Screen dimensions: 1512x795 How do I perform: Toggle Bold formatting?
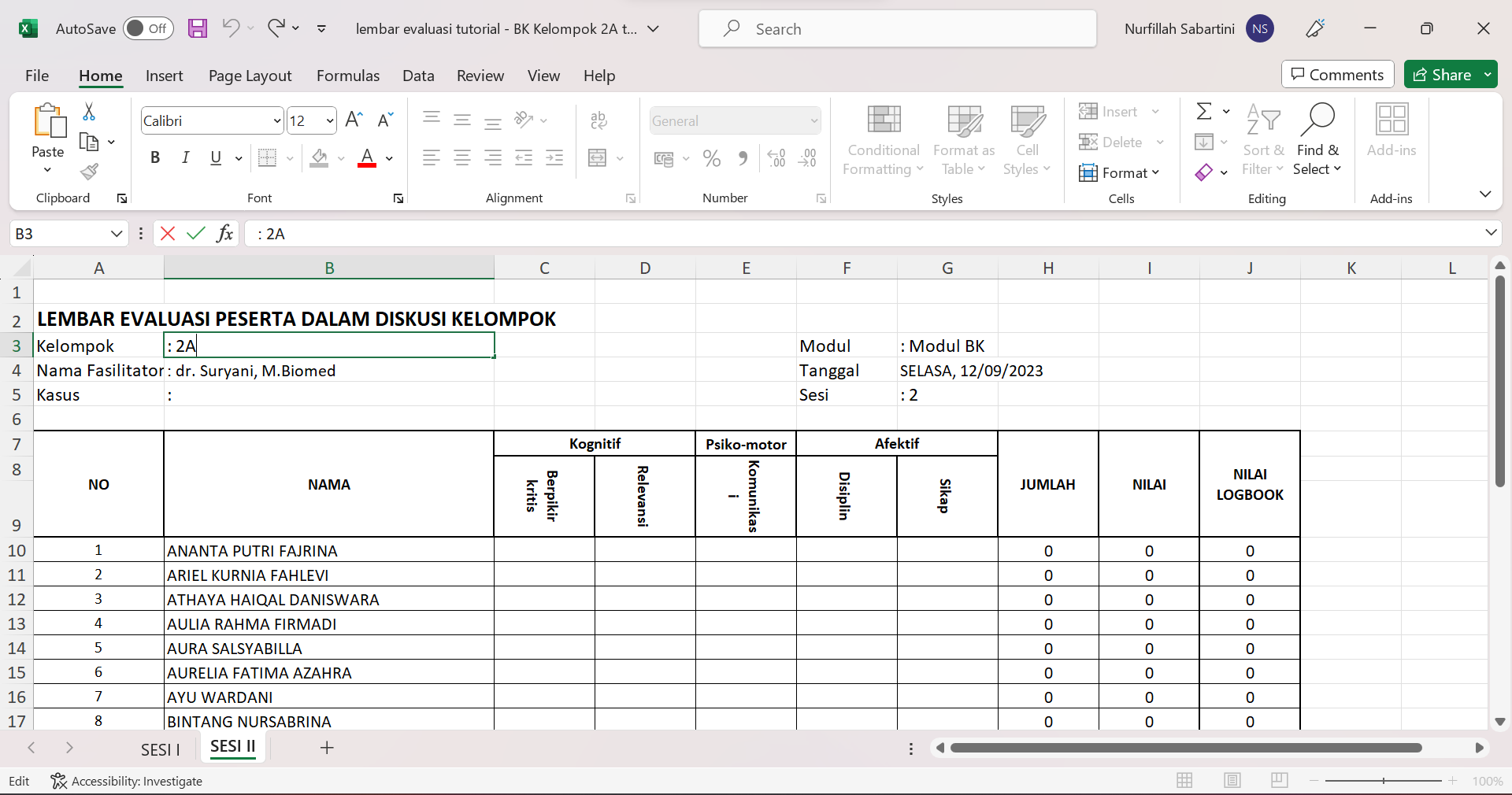click(155, 158)
